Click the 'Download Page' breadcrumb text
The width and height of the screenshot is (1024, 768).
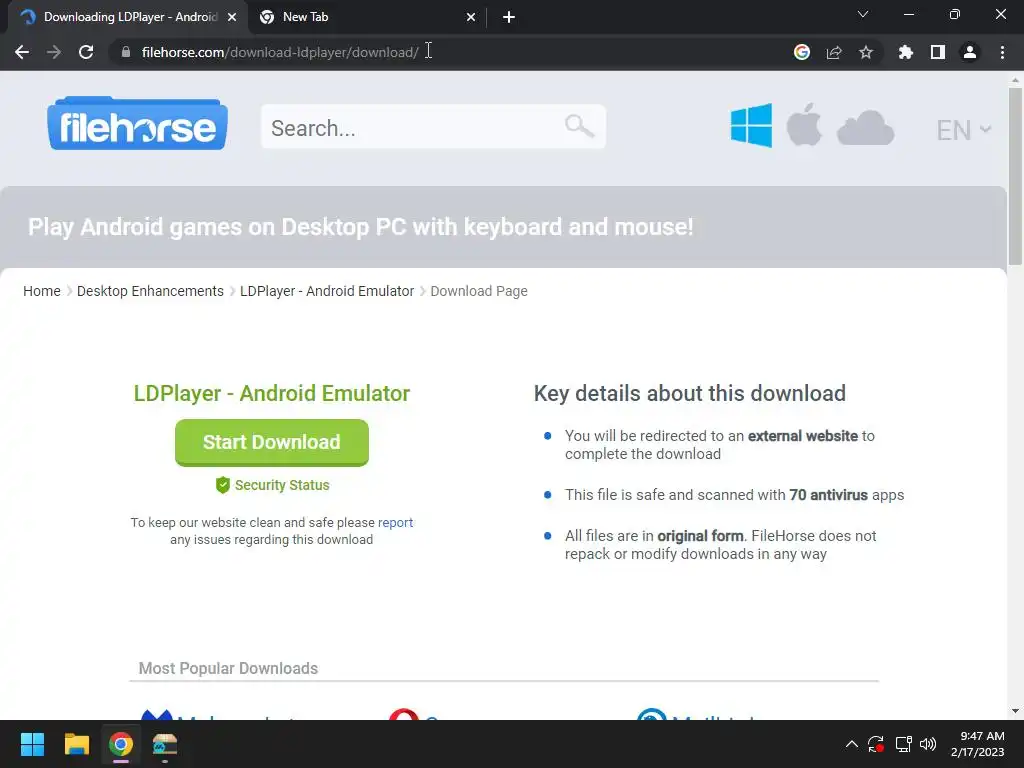(479, 291)
